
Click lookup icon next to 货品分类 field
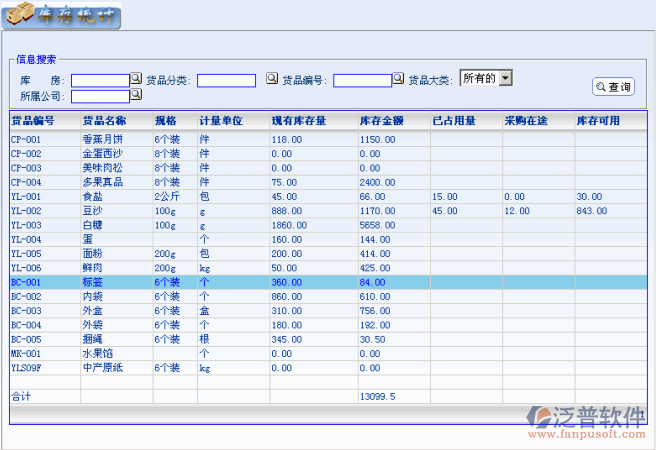[271, 79]
